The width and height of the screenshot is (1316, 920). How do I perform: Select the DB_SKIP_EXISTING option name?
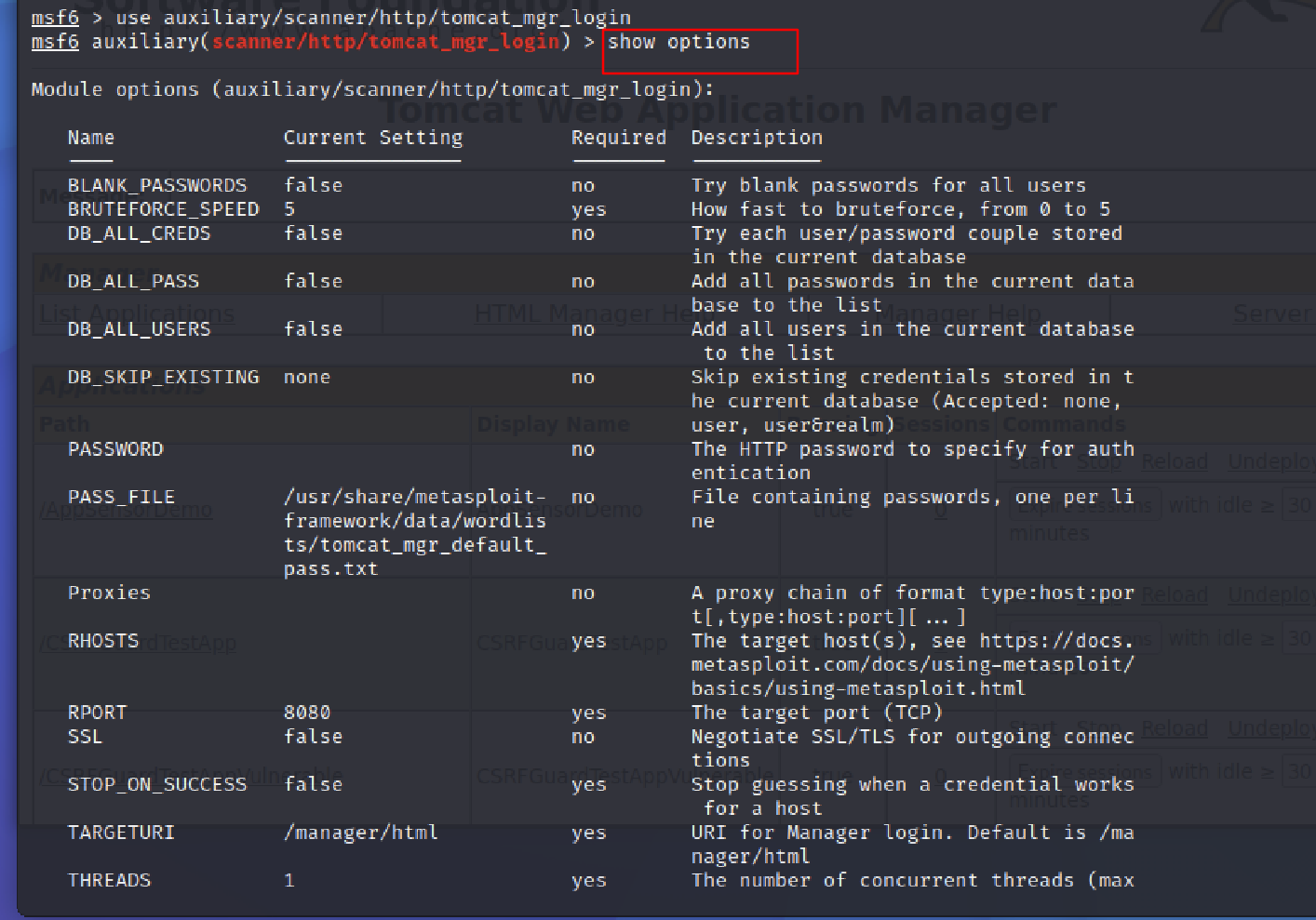(x=163, y=377)
